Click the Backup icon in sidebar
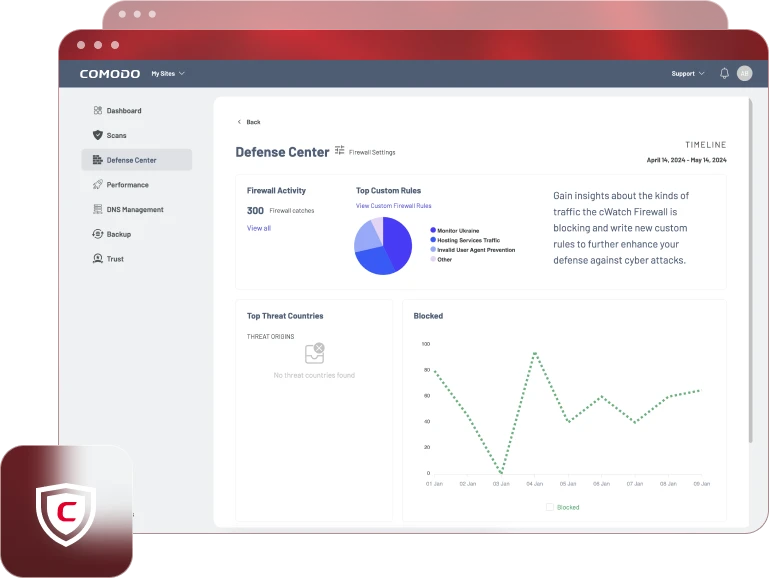 tap(97, 234)
